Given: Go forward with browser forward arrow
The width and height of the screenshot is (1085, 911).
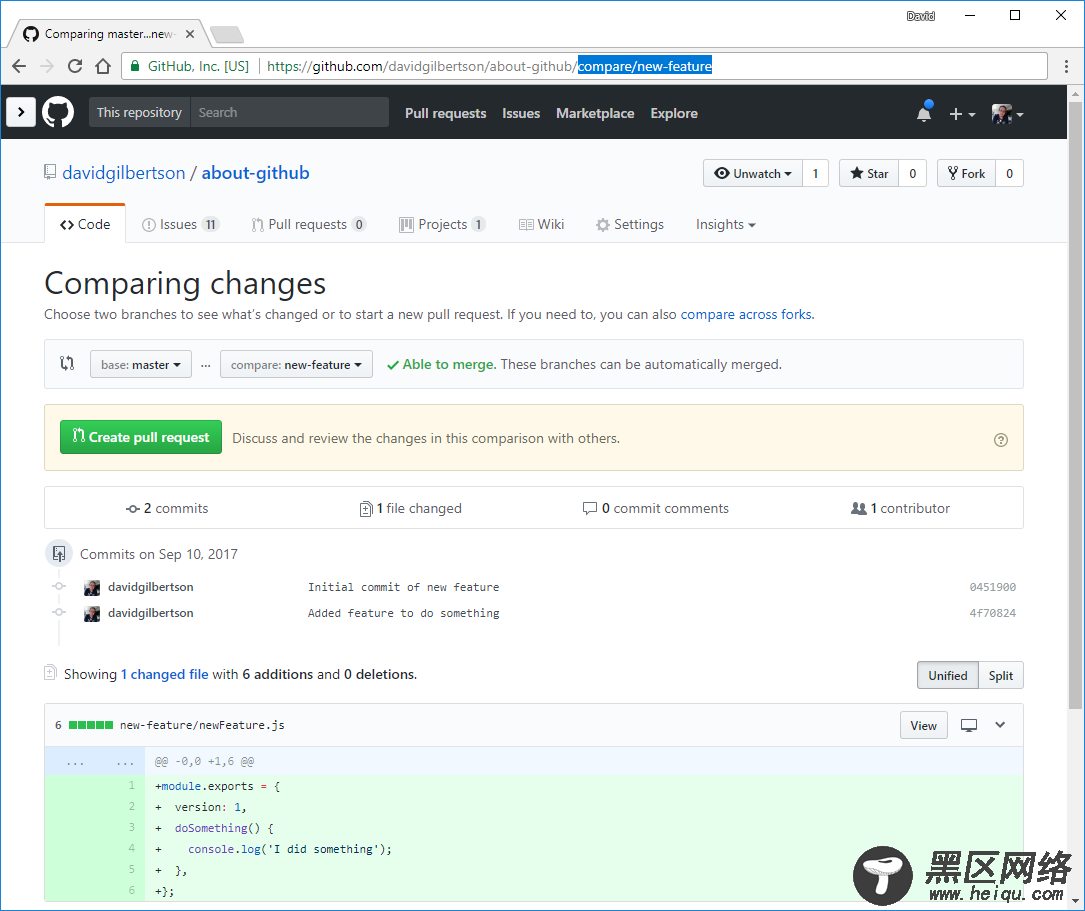Looking at the screenshot, I should pos(47,66).
